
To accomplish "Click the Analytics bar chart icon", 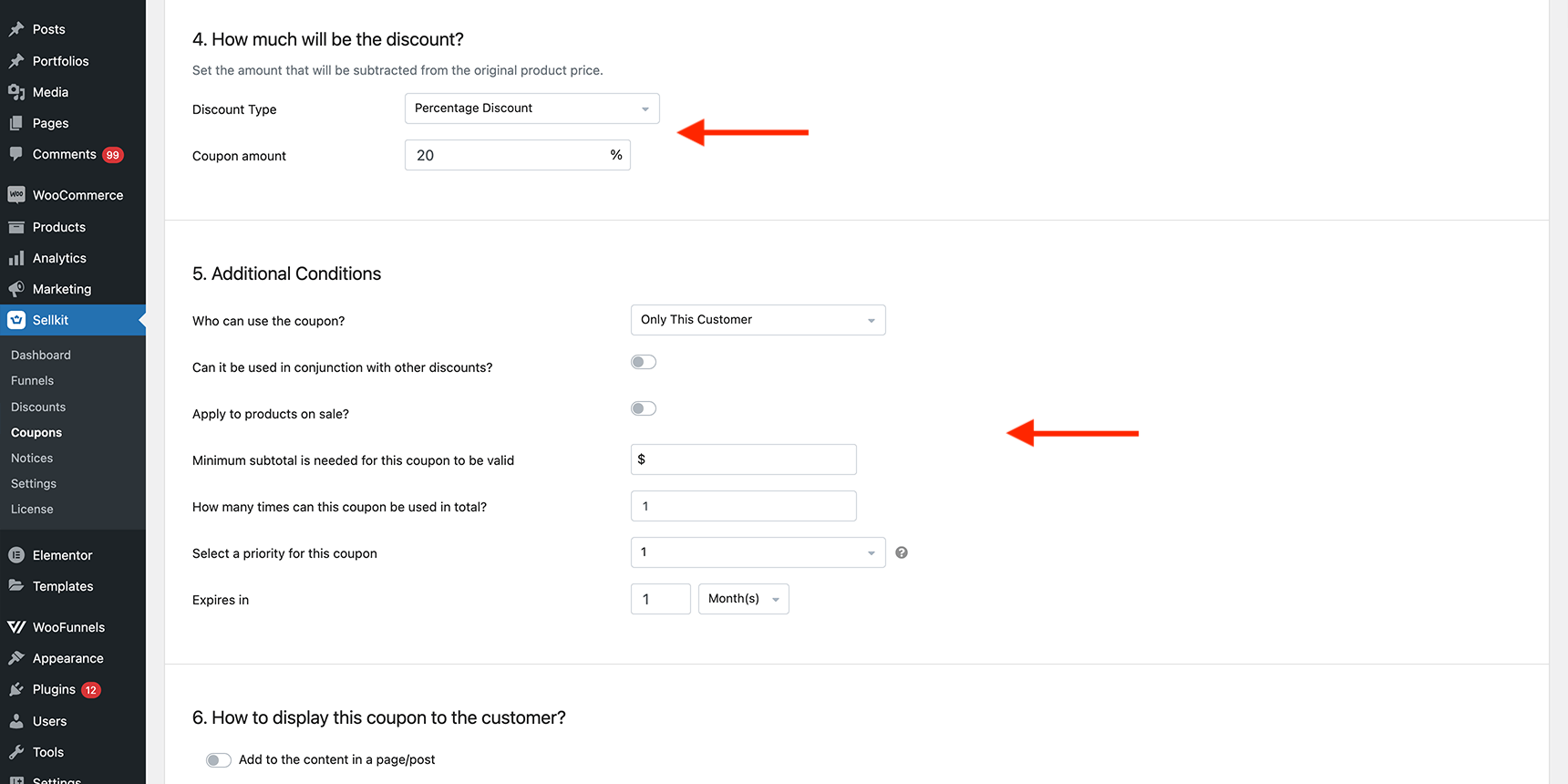I will click(16, 258).
